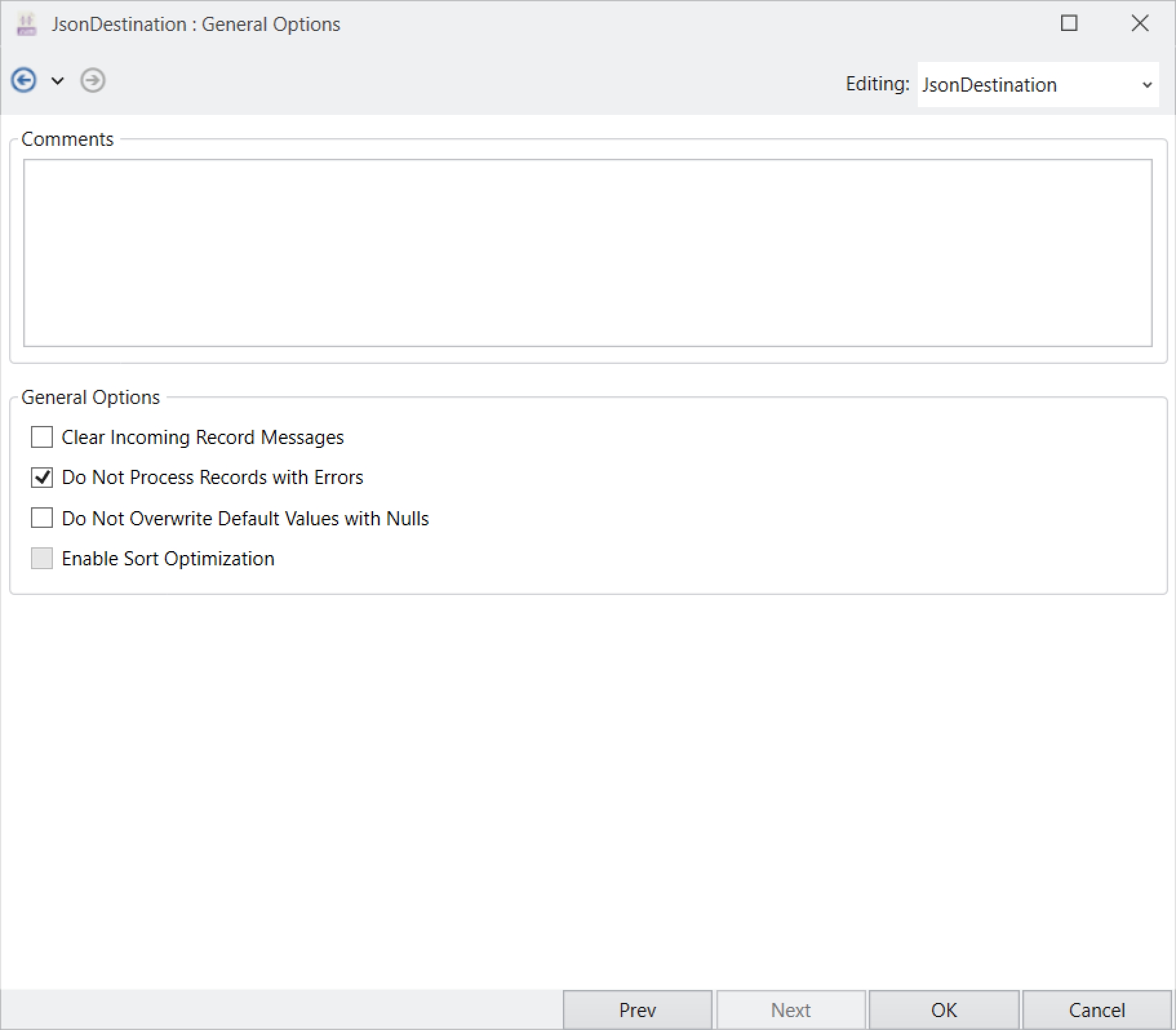Click the Next button

pyautogui.click(x=791, y=1009)
